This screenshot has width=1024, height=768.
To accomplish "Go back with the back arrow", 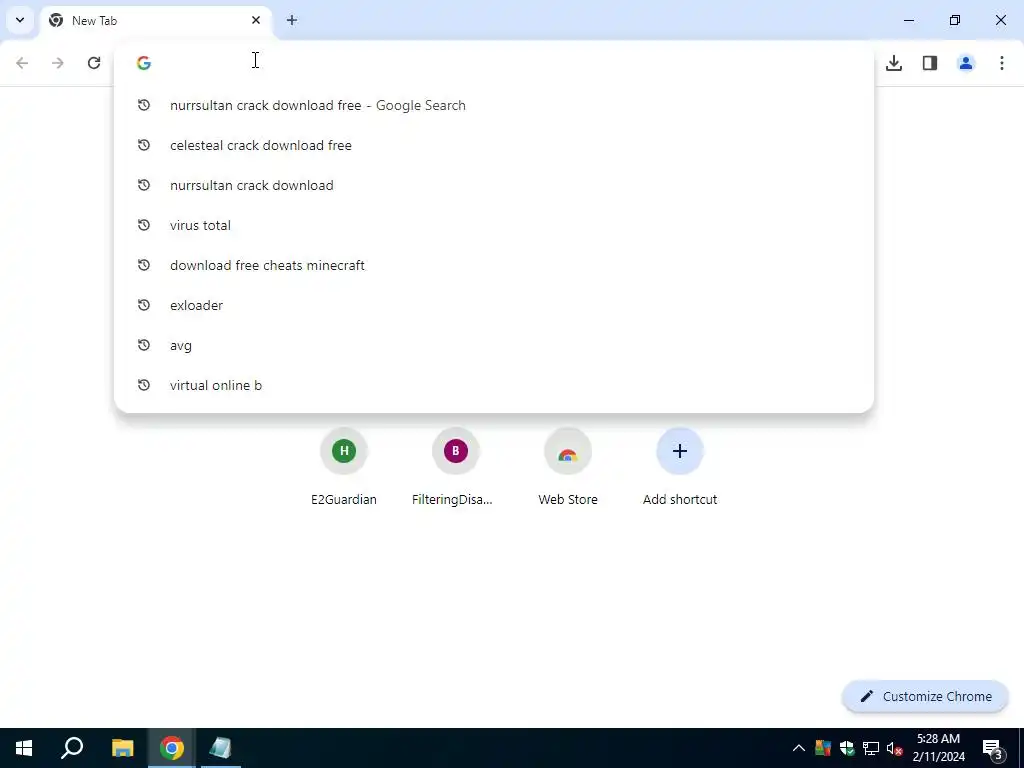I will pos(22,63).
